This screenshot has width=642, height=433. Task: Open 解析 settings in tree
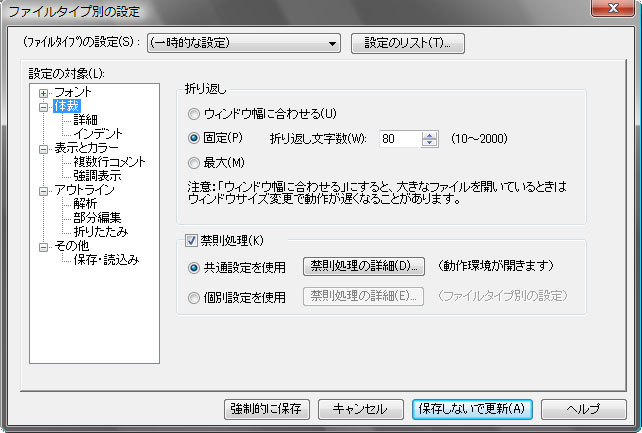pos(85,204)
